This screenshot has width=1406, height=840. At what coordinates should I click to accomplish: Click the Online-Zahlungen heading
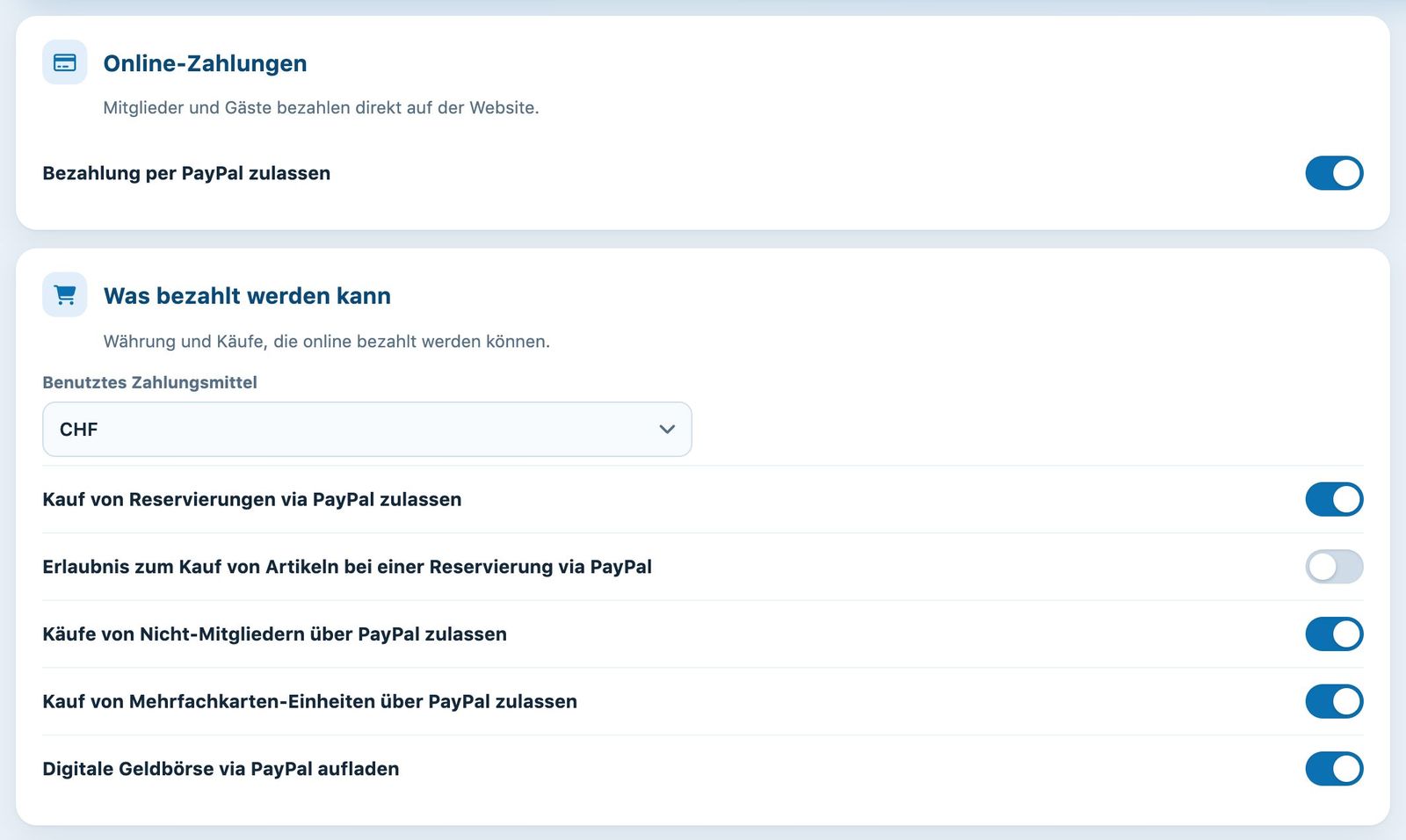click(205, 63)
